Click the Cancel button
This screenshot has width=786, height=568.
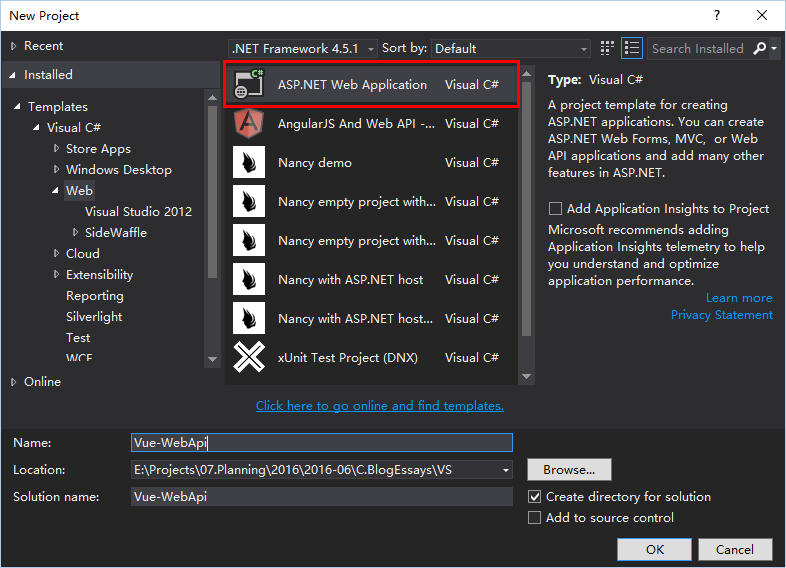[x=735, y=549]
